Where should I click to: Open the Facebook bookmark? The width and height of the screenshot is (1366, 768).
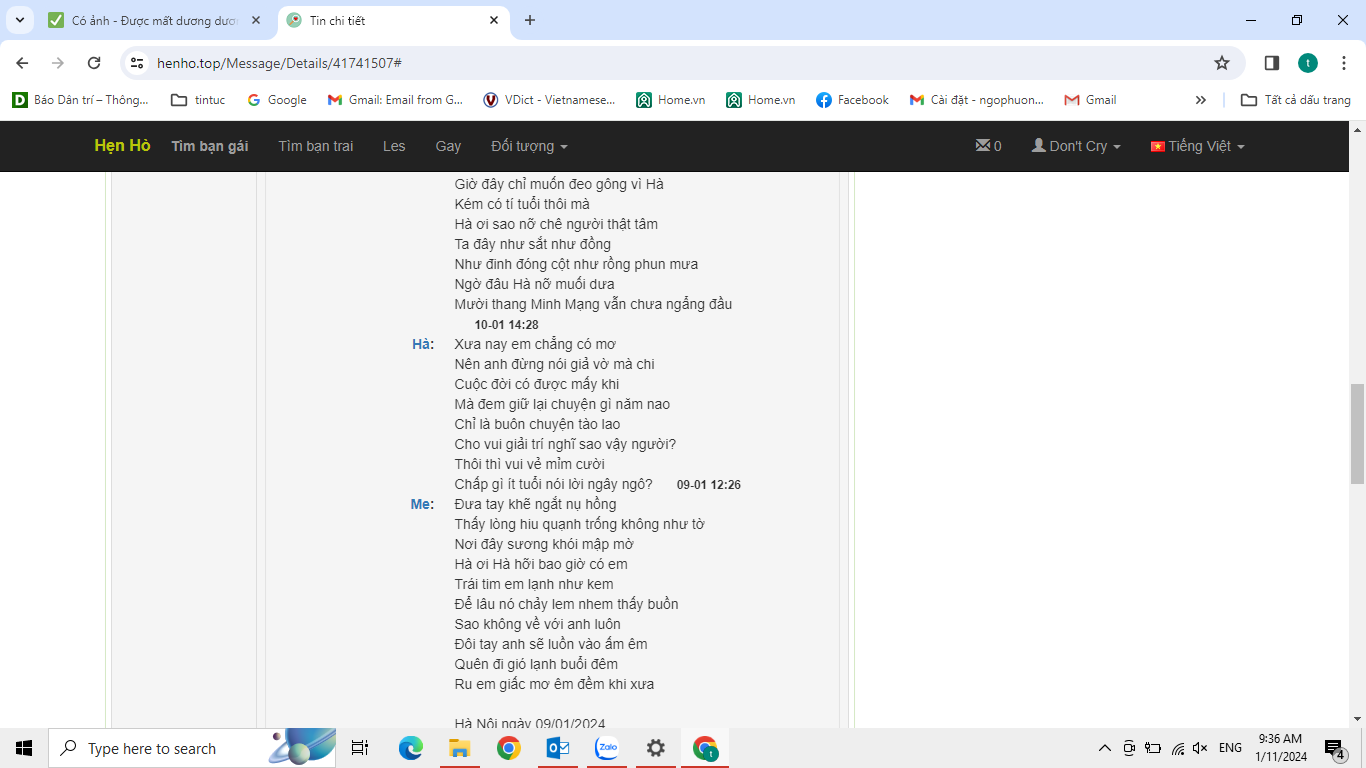(x=852, y=100)
